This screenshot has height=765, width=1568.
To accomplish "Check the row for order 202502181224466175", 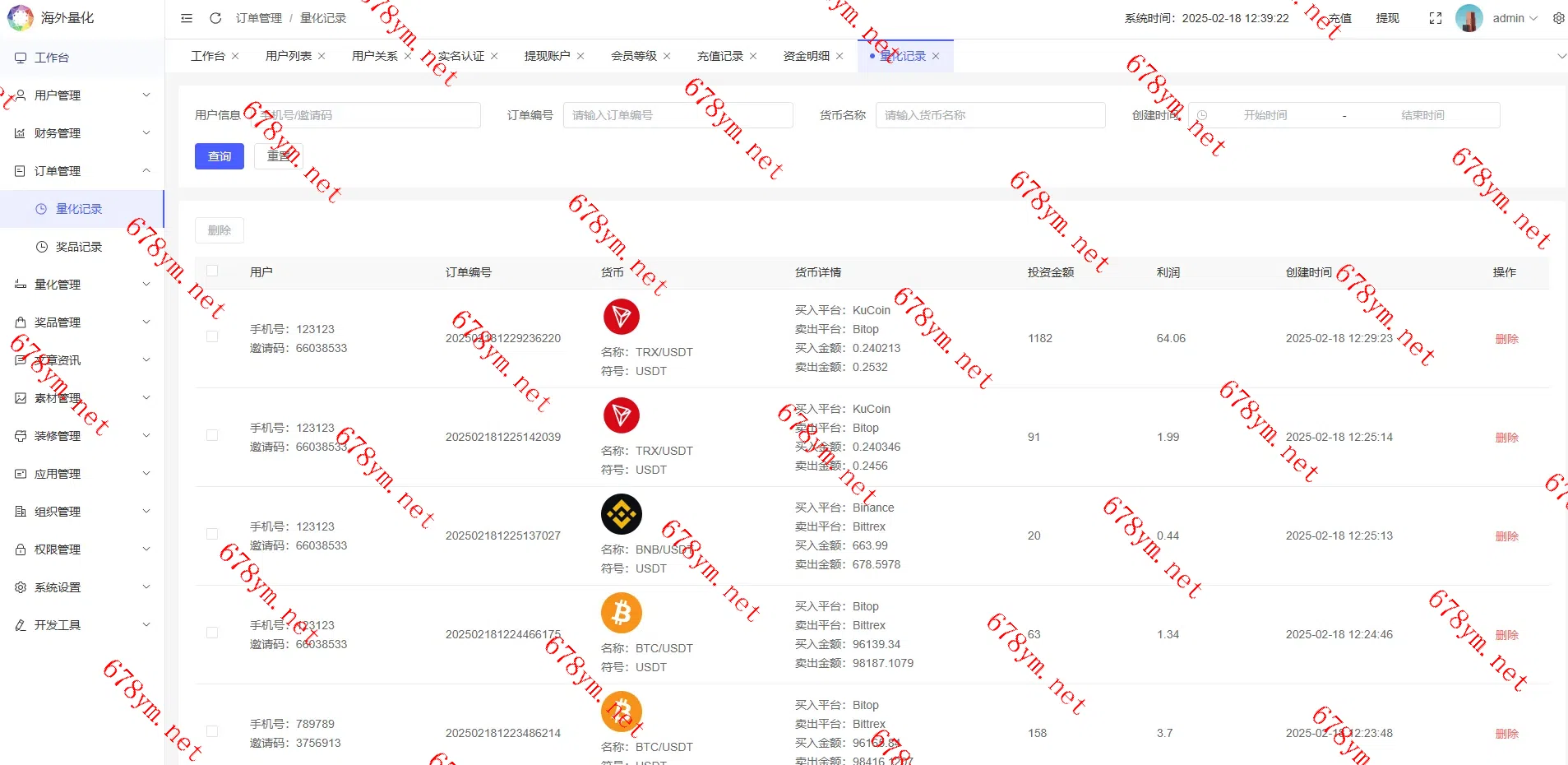I will tap(212, 633).
